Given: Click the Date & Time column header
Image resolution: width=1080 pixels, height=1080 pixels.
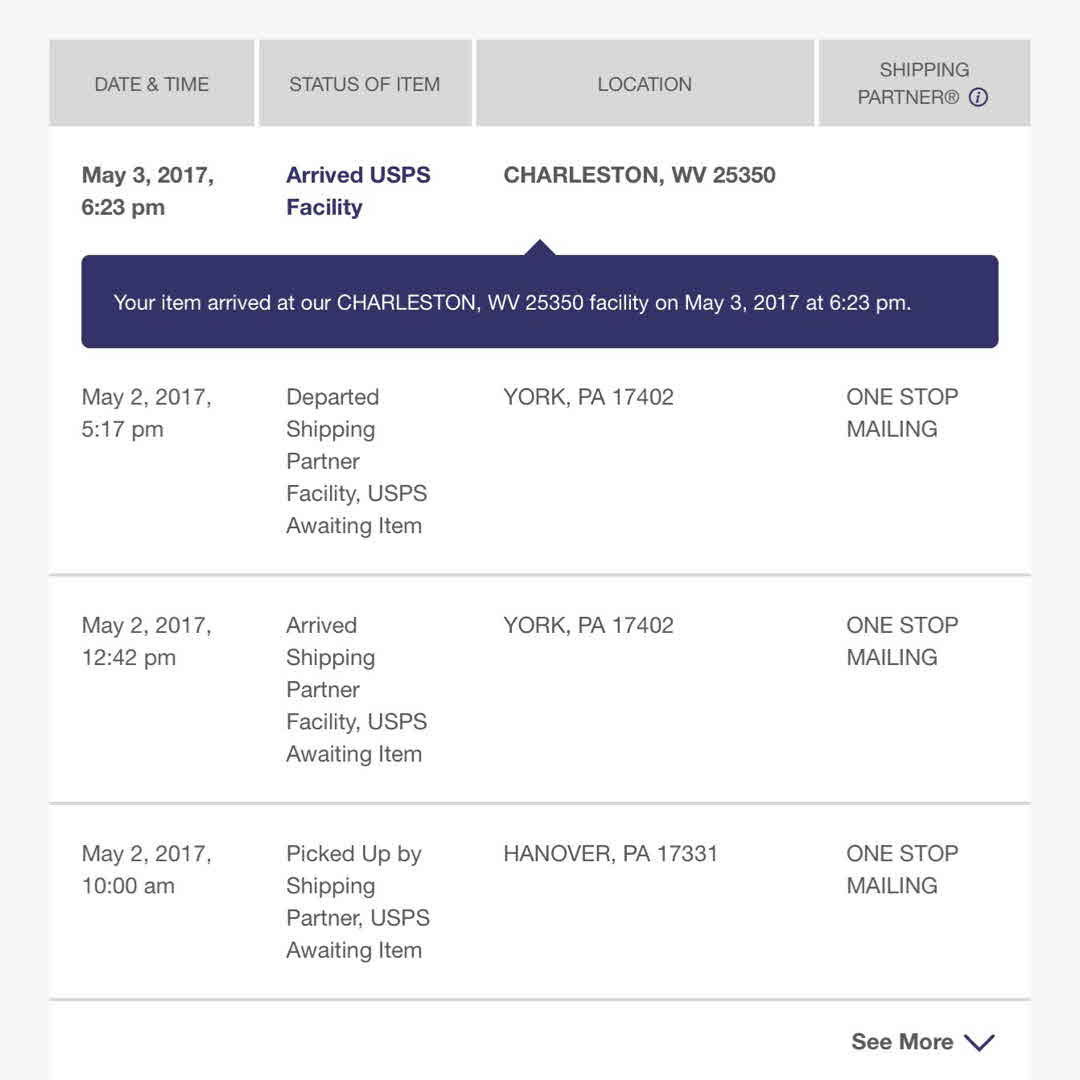Looking at the screenshot, I should (152, 84).
